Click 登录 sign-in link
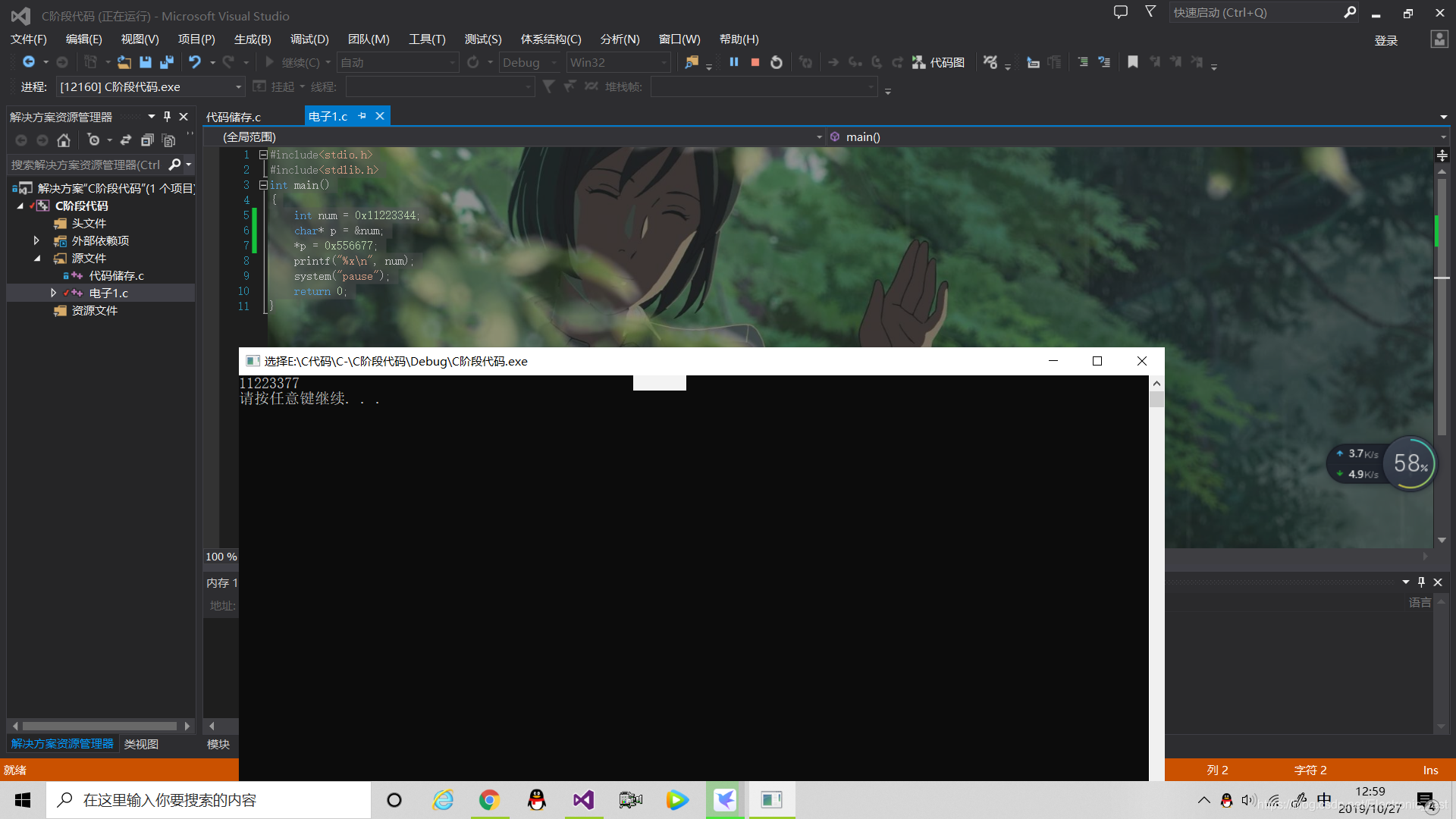 click(x=1385, y=40)
